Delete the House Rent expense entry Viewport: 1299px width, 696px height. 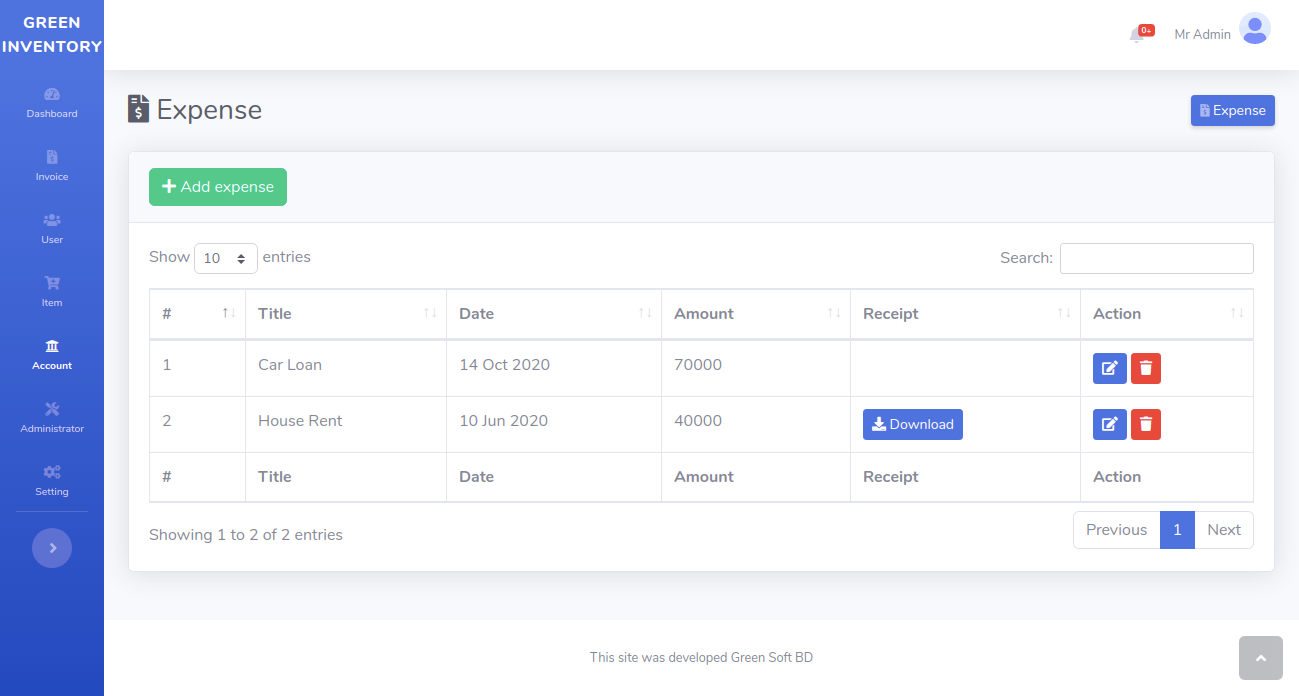[1146, 424]
